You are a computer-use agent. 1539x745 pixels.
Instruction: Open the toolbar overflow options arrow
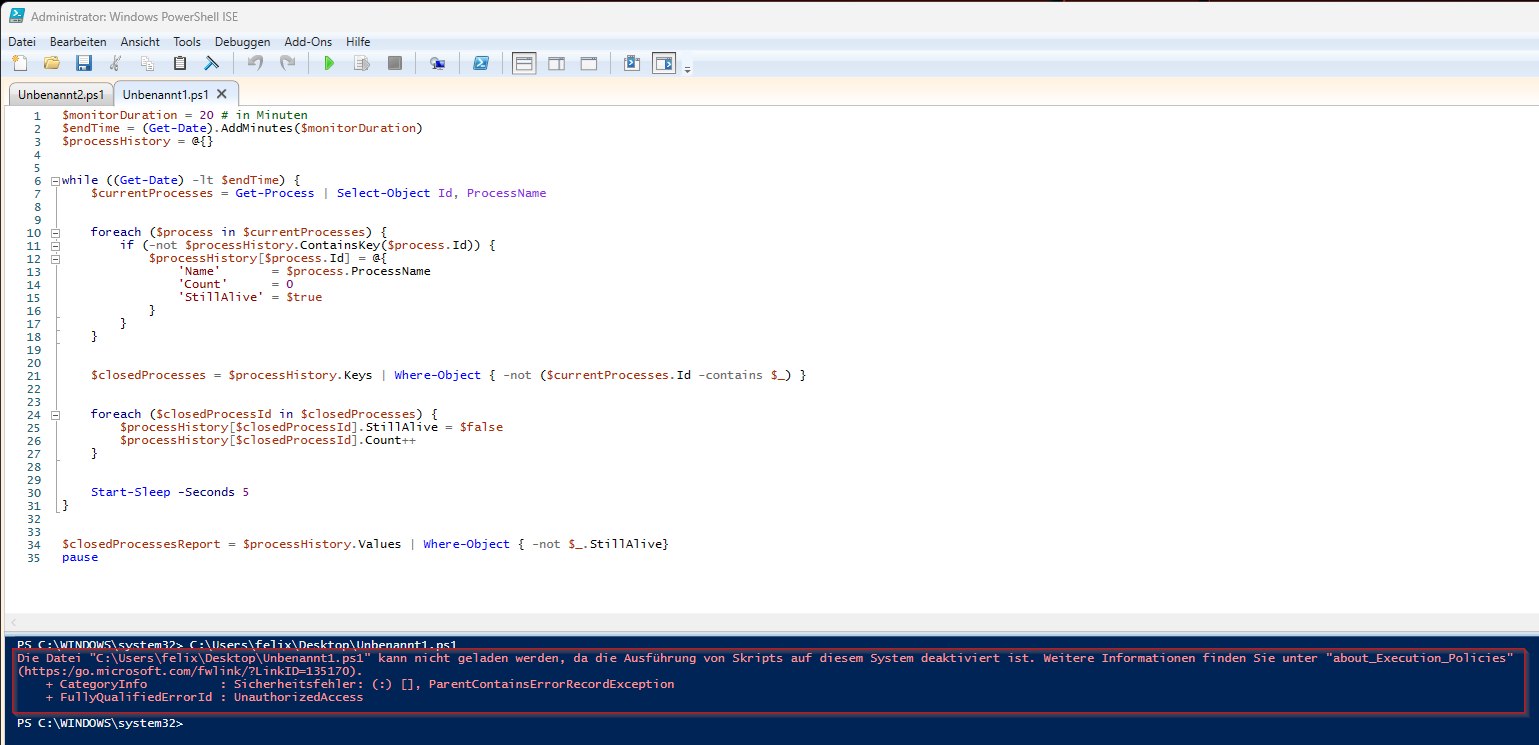688,68
